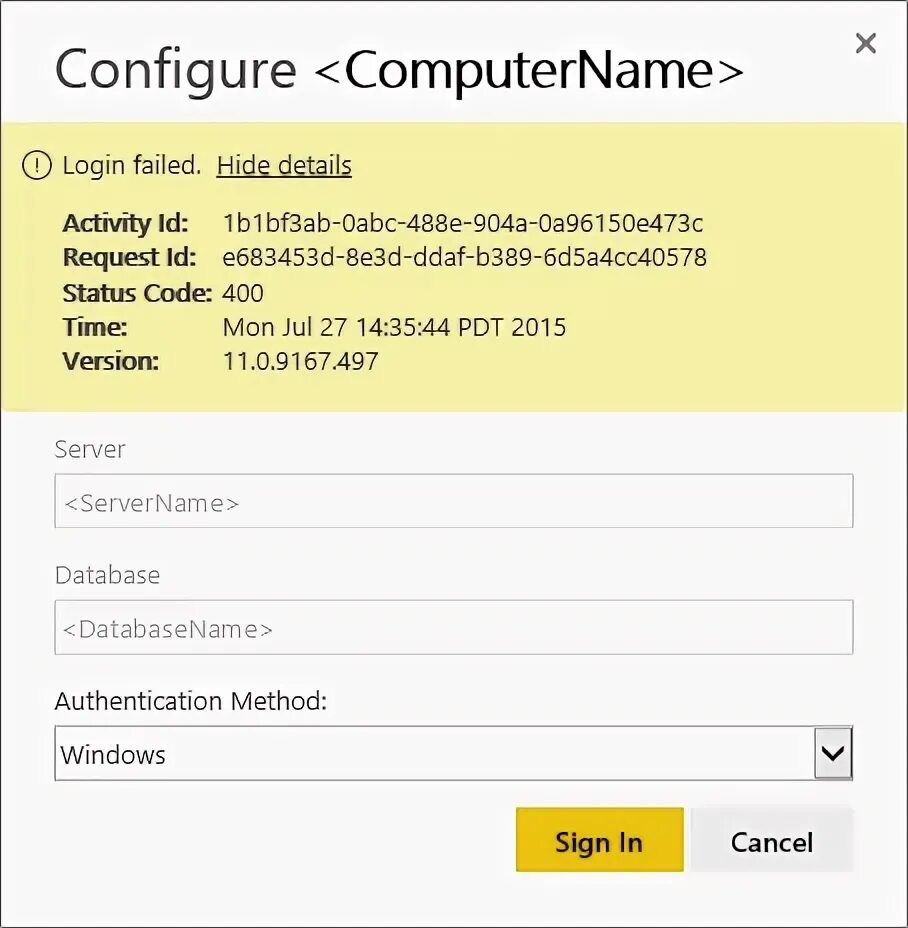Select the Request Id value e683453d-8e3d-ddaf-b389-6d5a4cc40578

tap(465, 257)
